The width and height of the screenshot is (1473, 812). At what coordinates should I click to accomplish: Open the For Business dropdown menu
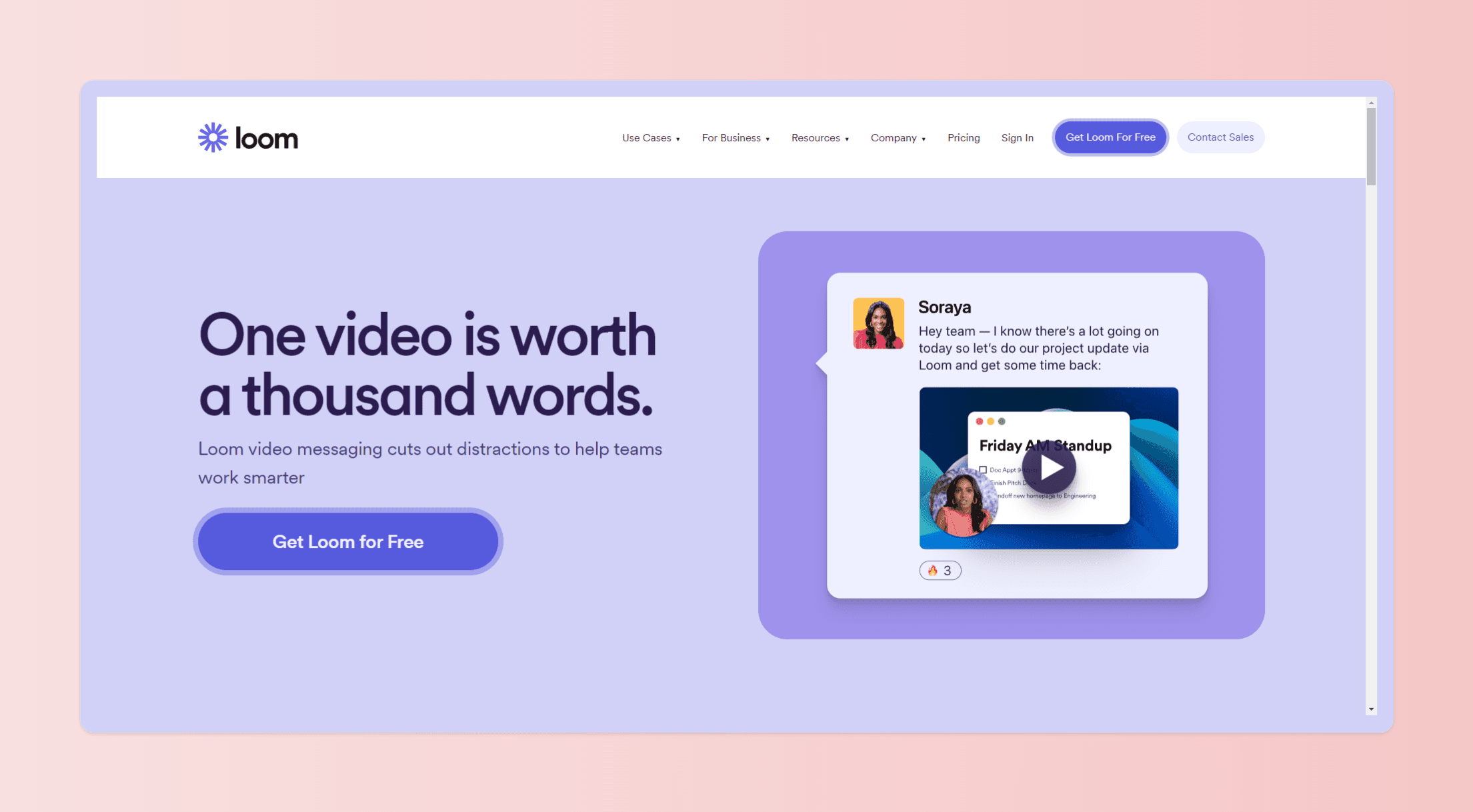[x=735, y=138]
